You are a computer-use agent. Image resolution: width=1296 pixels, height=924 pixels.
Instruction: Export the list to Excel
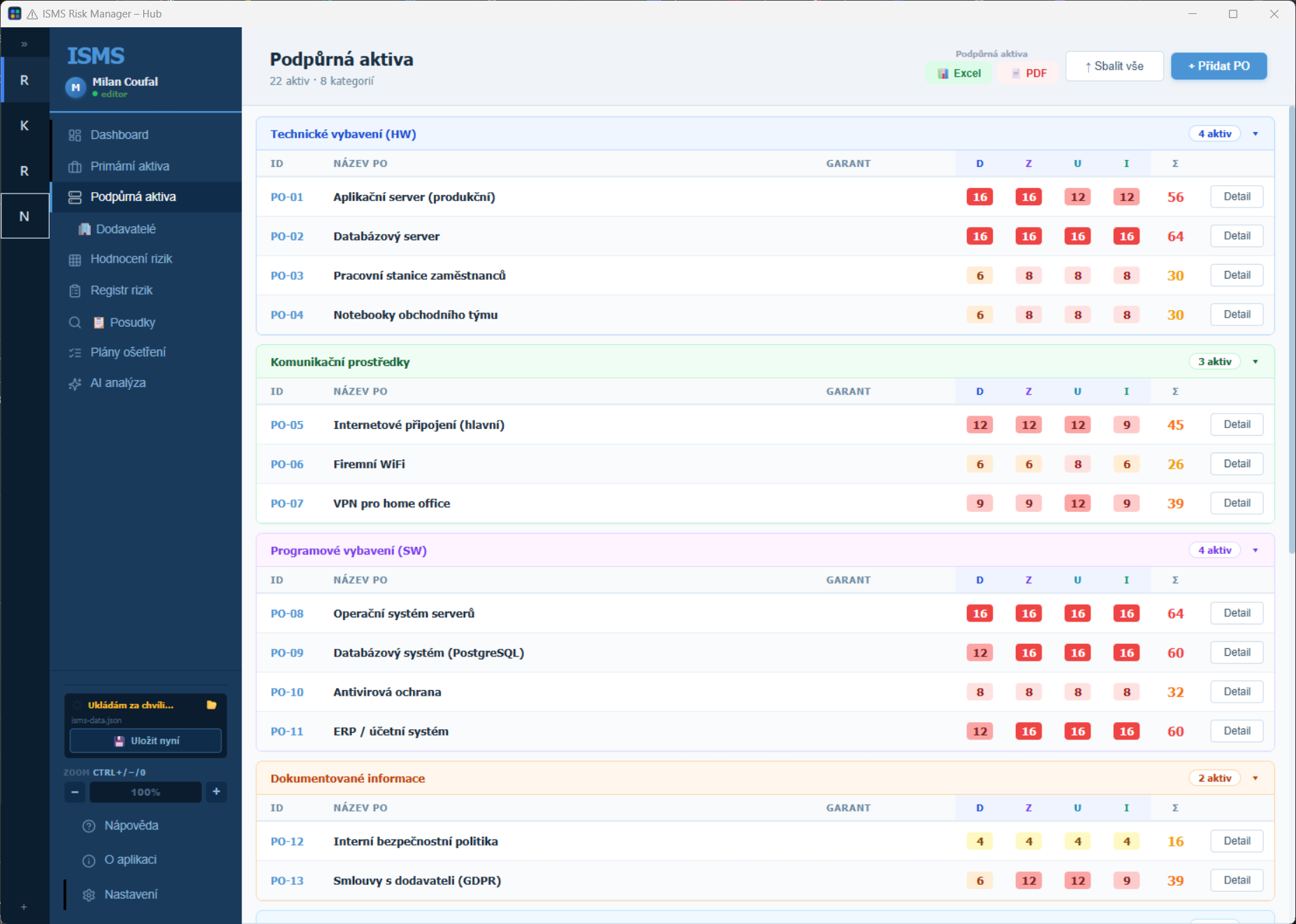tap(959, 73)
